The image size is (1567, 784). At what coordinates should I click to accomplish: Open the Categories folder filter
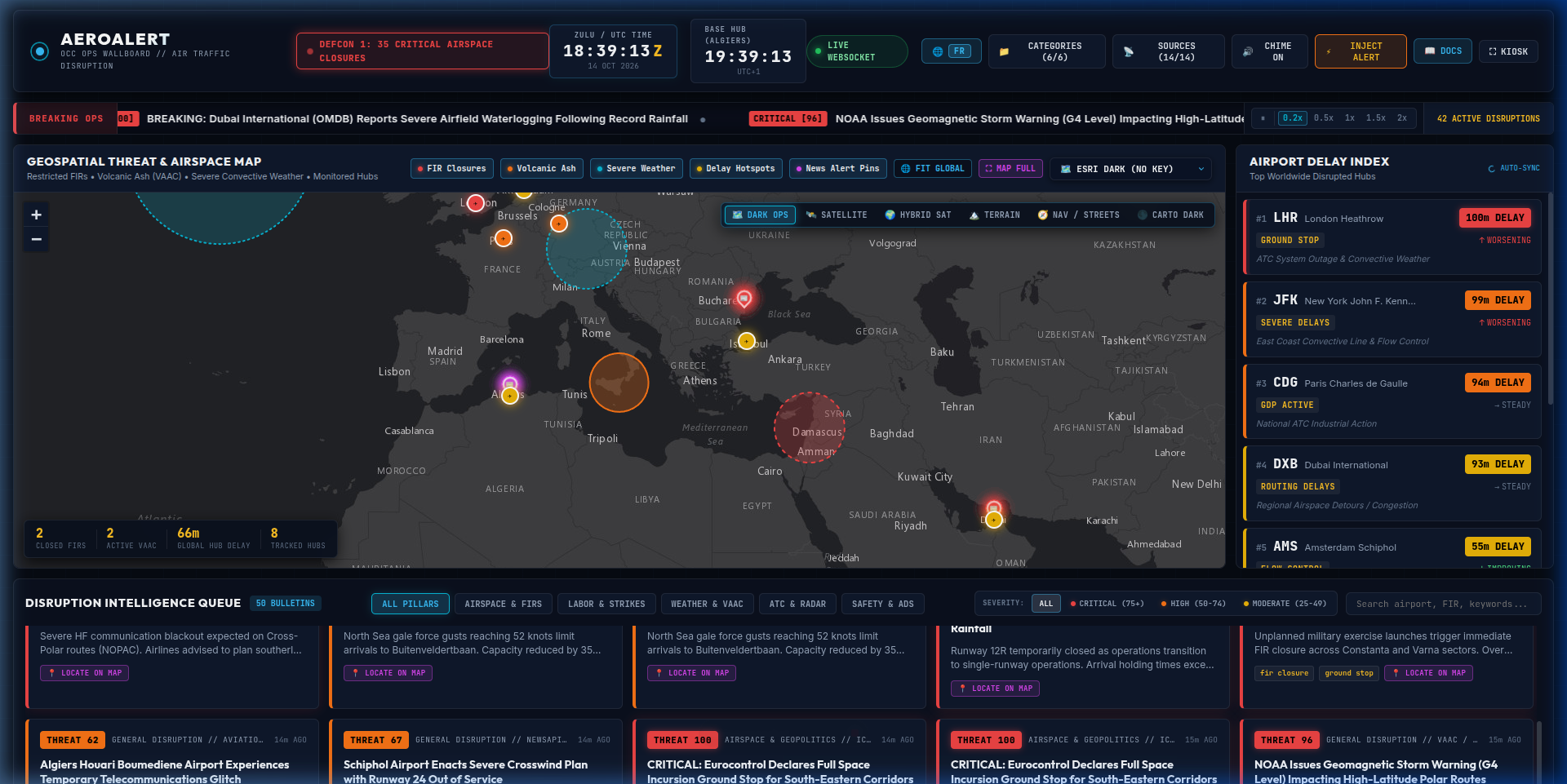coord(1047,51)
